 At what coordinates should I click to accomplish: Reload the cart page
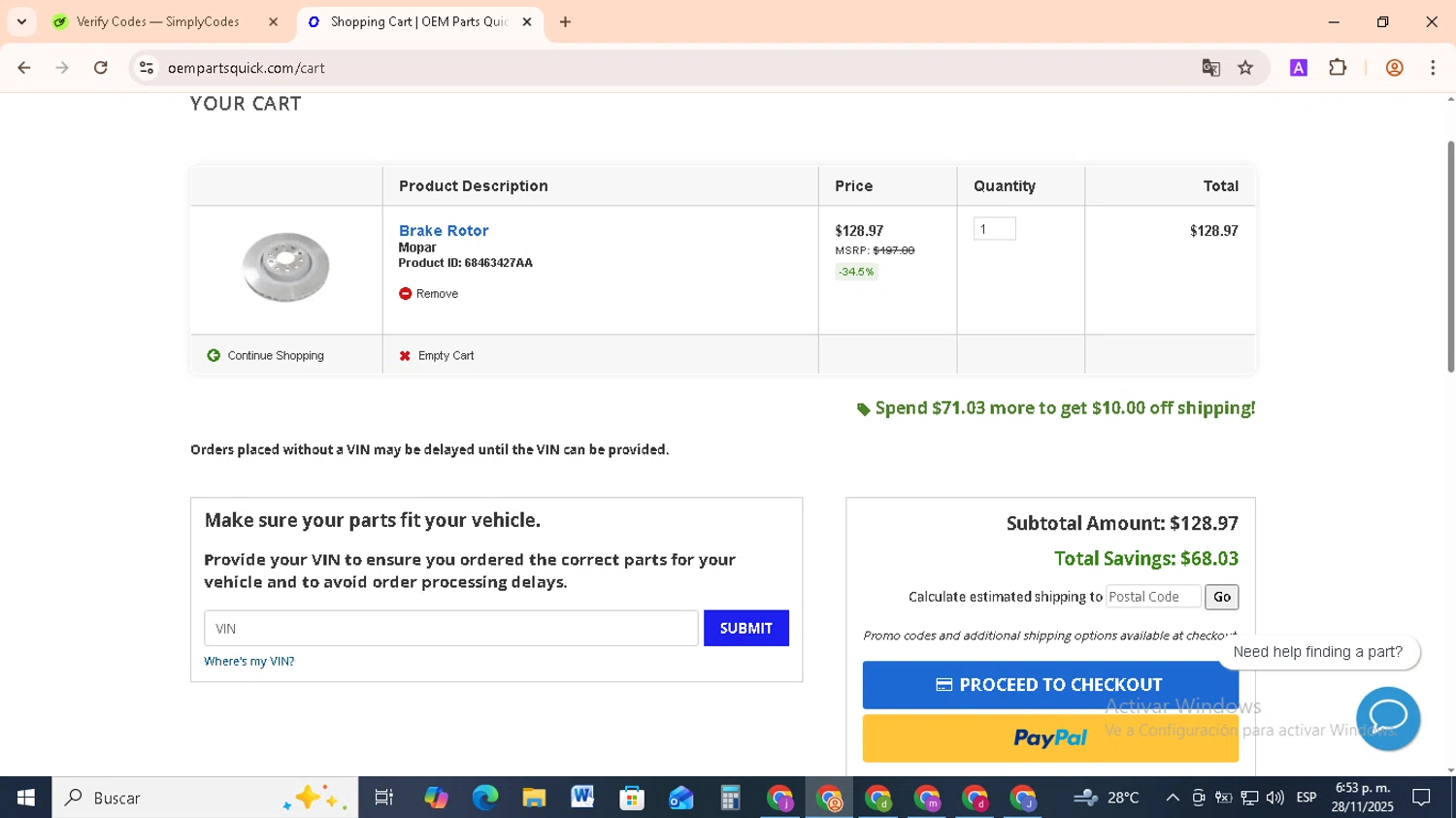point(101,68)
